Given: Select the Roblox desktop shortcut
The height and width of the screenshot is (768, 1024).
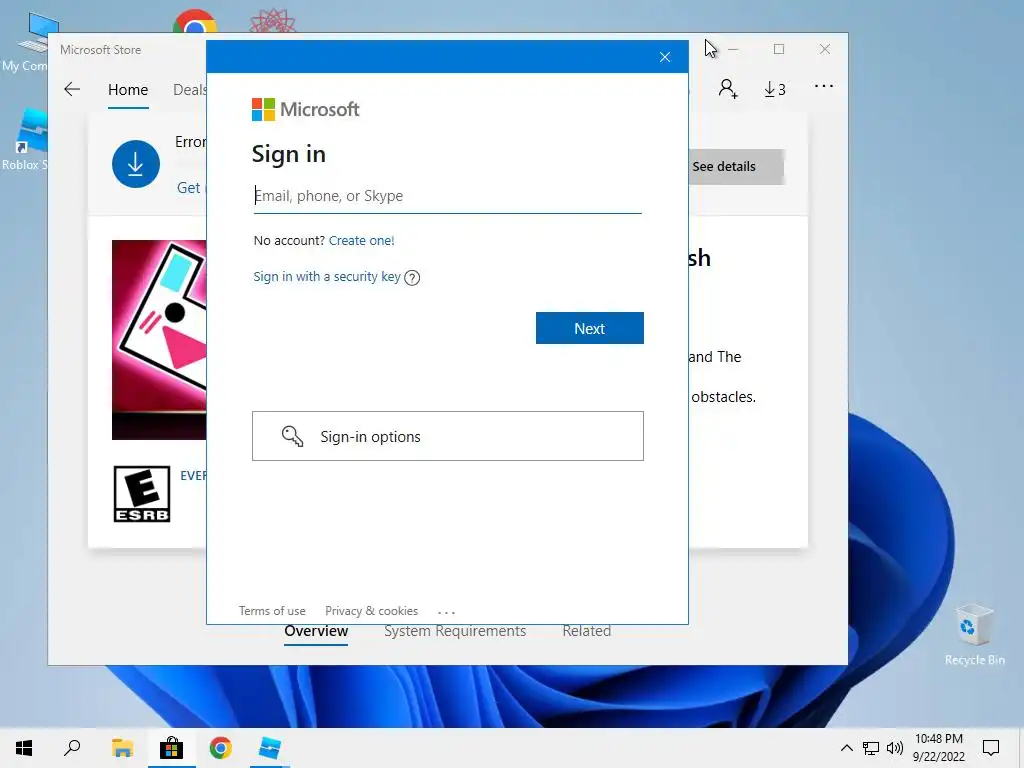Looking at the screenshot, I should (x=24, y=140).
